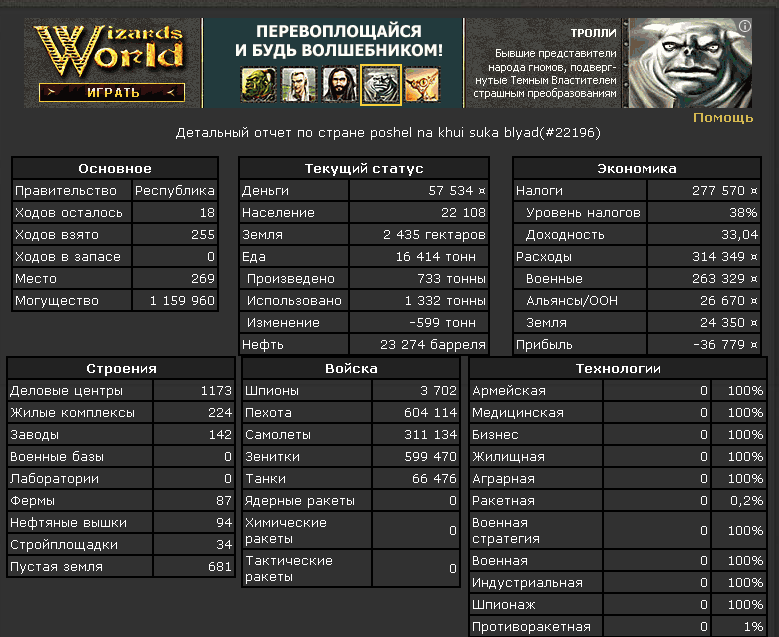This screenshot has height=637, width=779.
Task: Click Произведено value 733 тонны
Action: pyautogui.click(x=451, y=278)
